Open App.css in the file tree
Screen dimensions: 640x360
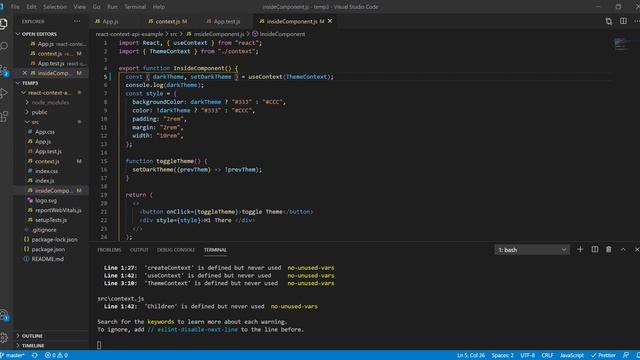45,132
